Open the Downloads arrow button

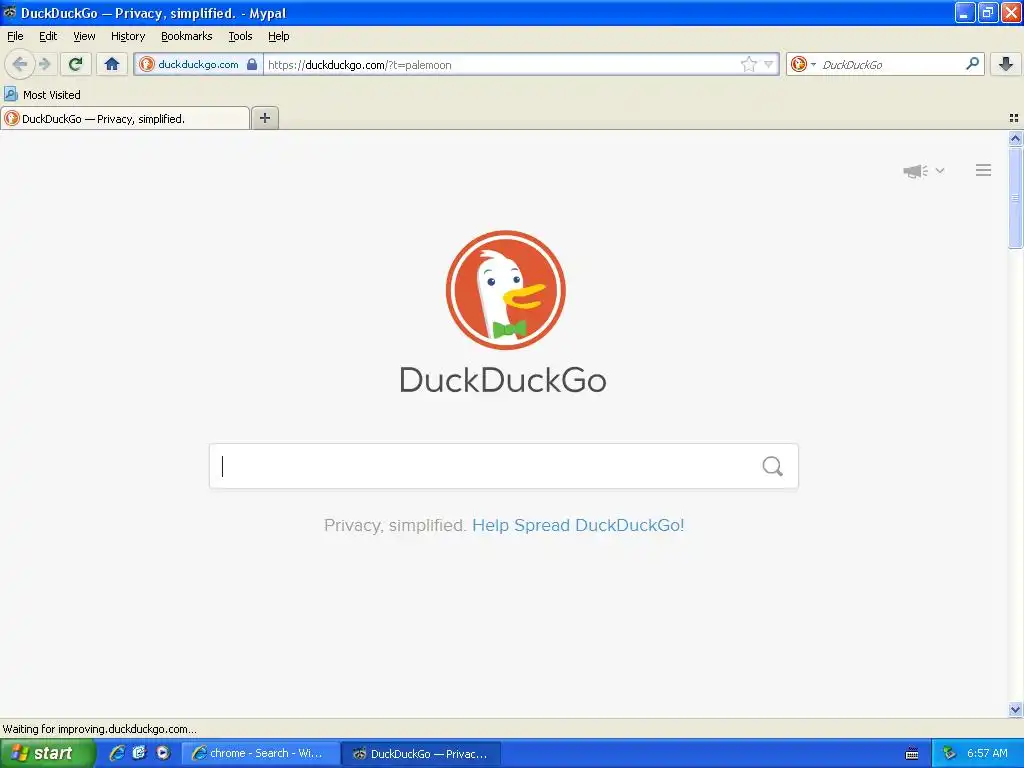tap(1006, 64)
